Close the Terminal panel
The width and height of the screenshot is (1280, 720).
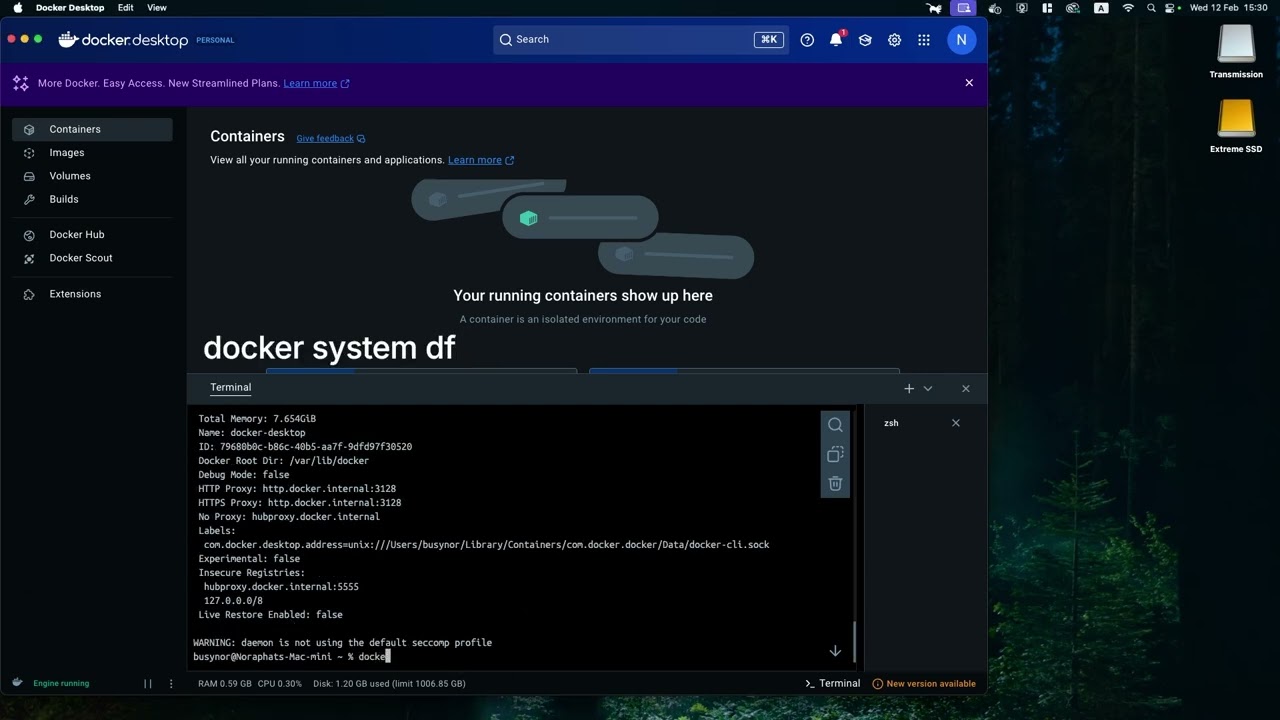[x=965, y=388]
